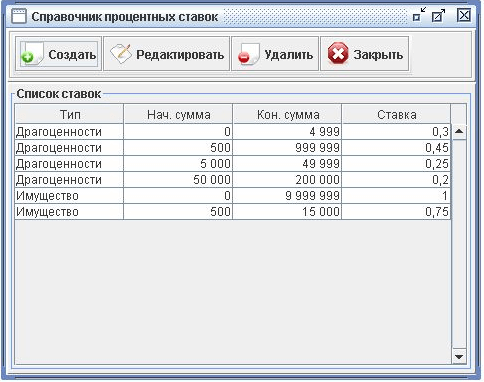Sort by the Тип column header
The width and height of the screenshot is (484, 382).
69,114
